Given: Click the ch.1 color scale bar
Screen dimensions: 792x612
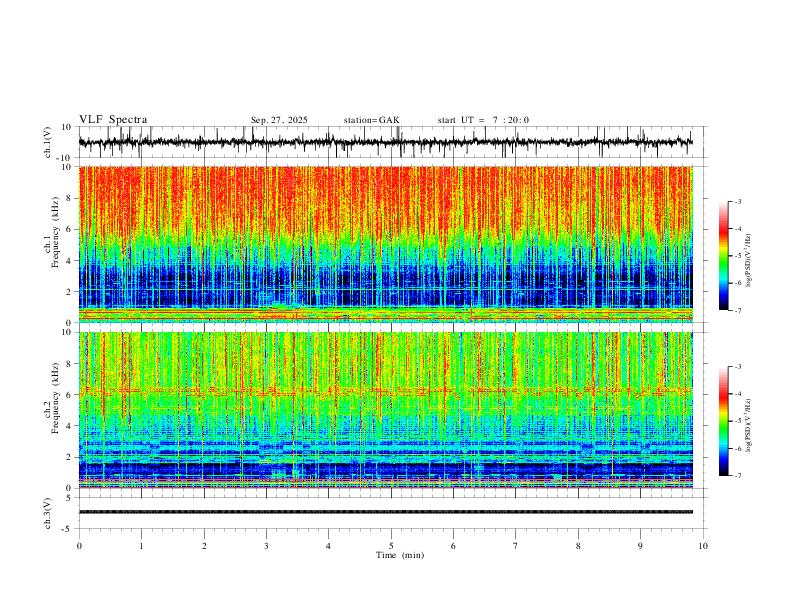Looking at the screenshot, I should tap(723, 256).
